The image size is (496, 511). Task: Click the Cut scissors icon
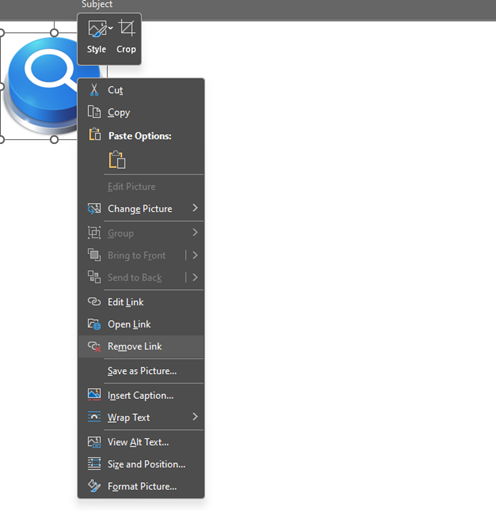(94, 90)
